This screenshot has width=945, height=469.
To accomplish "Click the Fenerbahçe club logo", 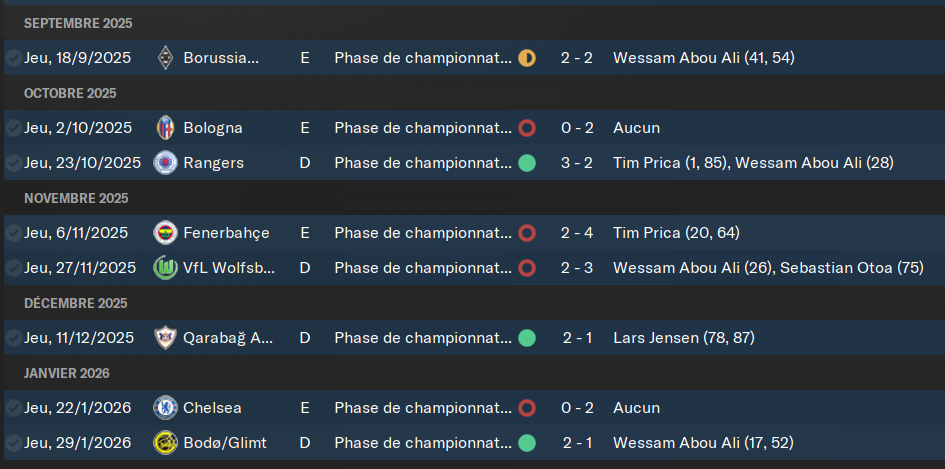I will click(x=166, y=233).
